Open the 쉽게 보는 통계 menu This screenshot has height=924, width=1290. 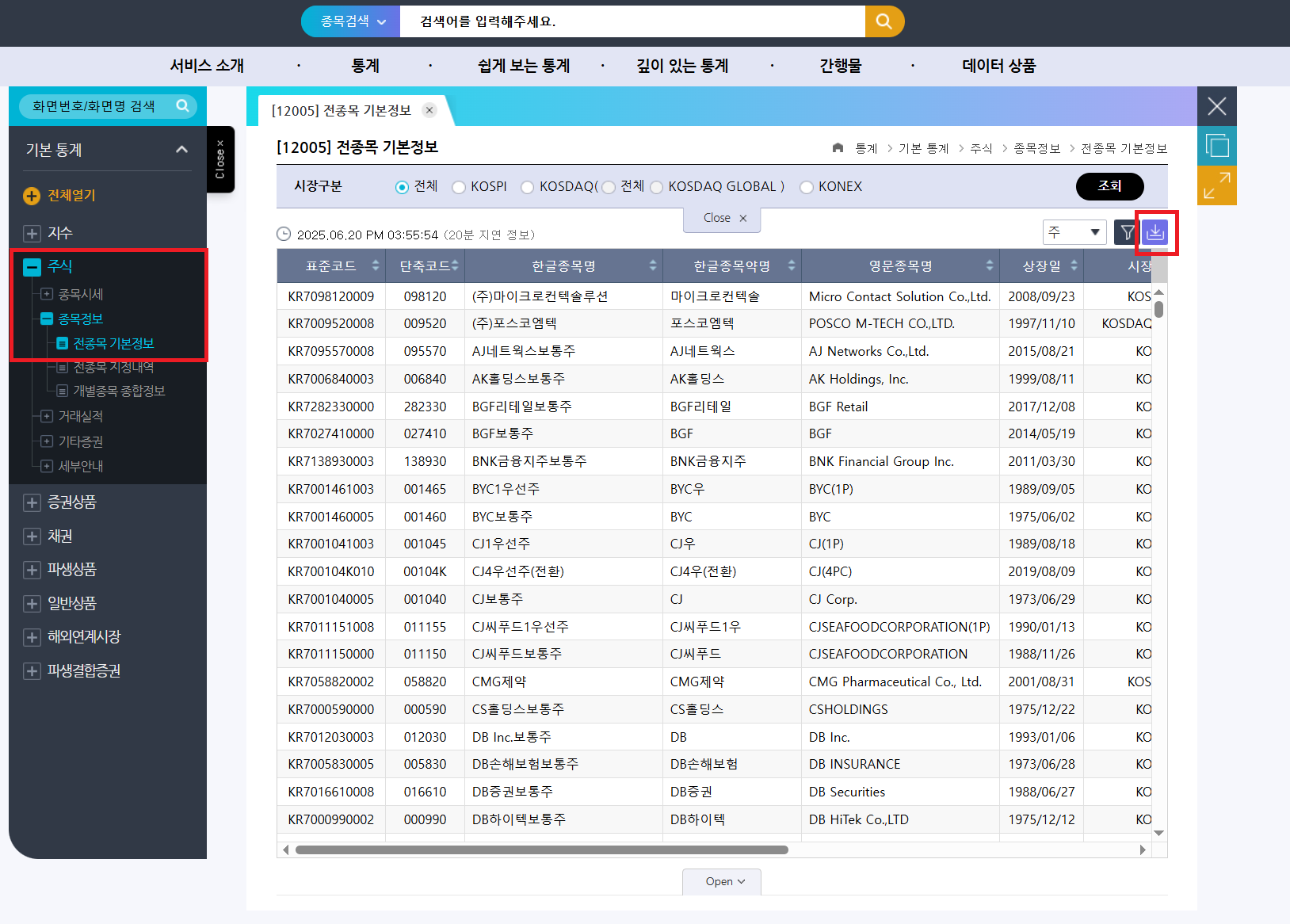click(524, 66)
